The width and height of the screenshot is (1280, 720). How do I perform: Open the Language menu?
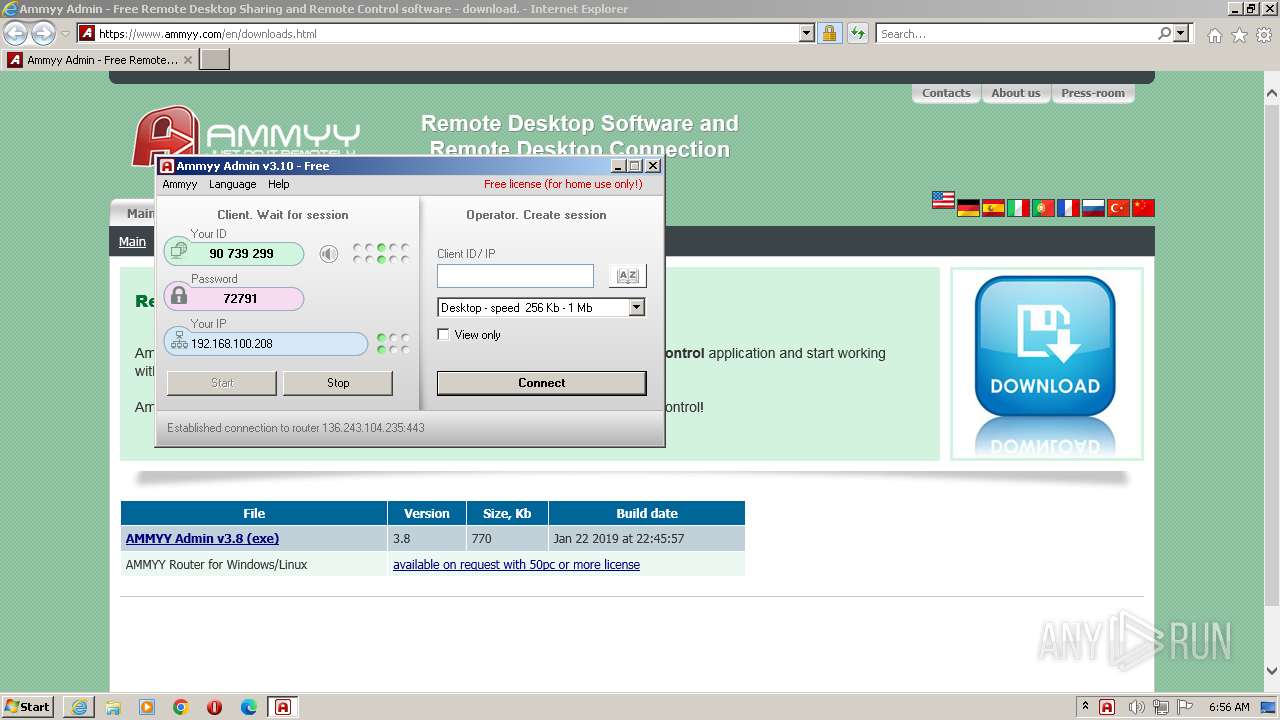click(232, 184)
